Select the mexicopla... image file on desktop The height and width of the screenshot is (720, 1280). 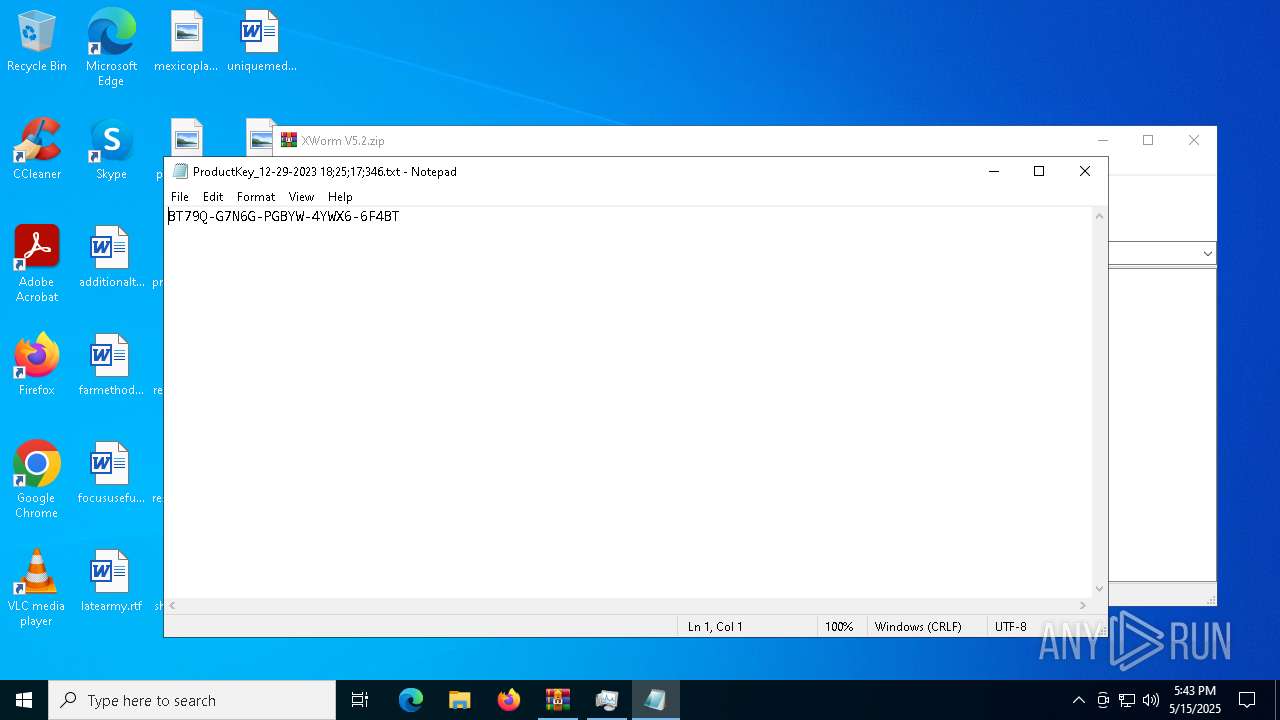pos(186,42)
